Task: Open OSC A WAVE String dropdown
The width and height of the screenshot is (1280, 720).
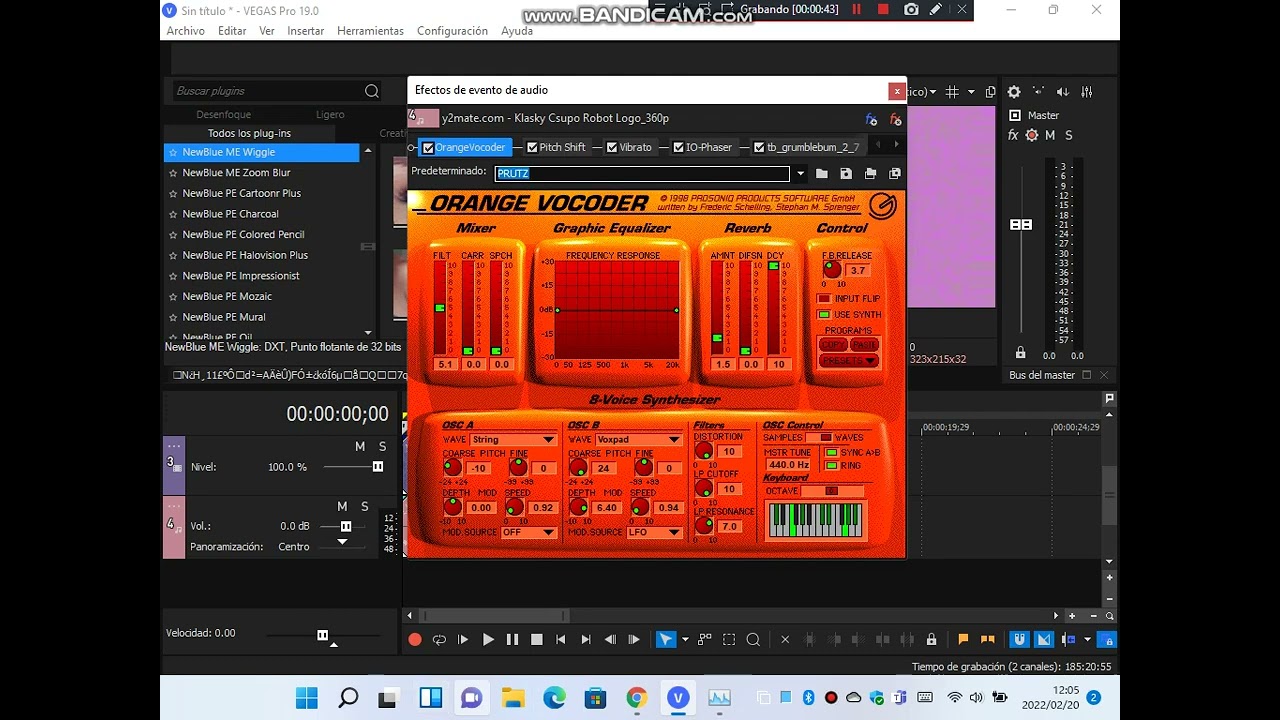Action: tap(513, 440)
